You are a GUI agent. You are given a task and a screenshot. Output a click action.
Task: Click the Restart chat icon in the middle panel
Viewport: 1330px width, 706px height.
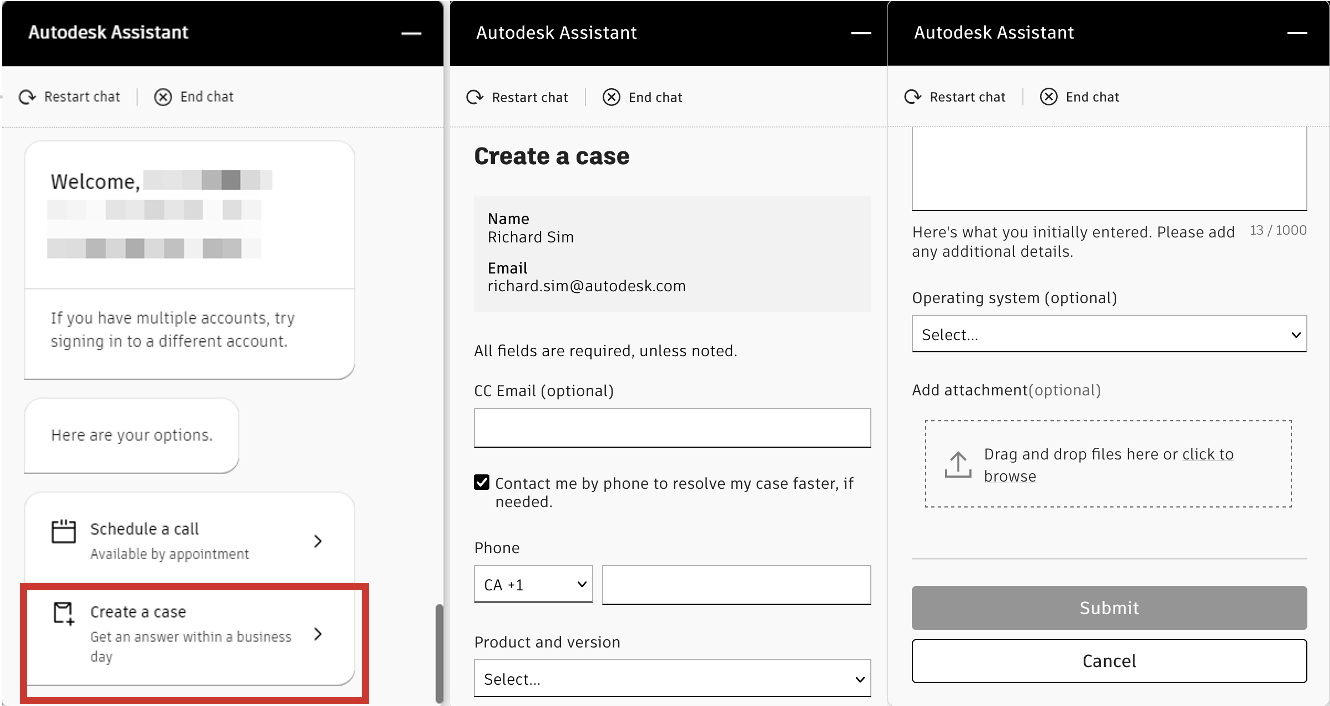tap(475, 97)
